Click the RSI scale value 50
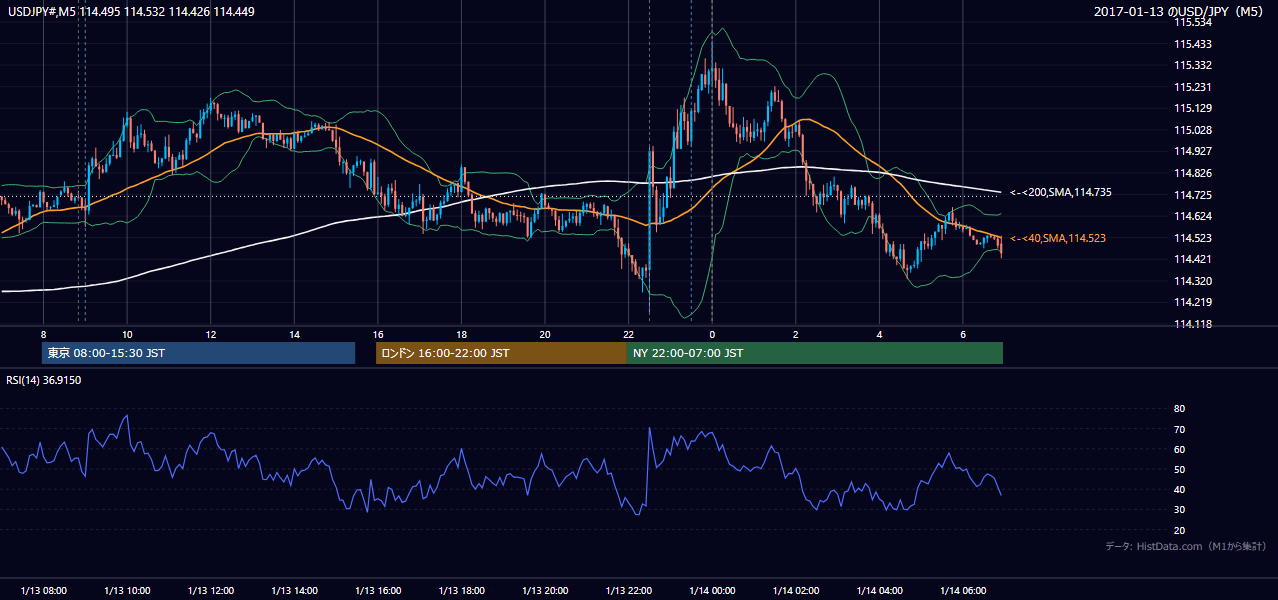 click(1179, 469)
